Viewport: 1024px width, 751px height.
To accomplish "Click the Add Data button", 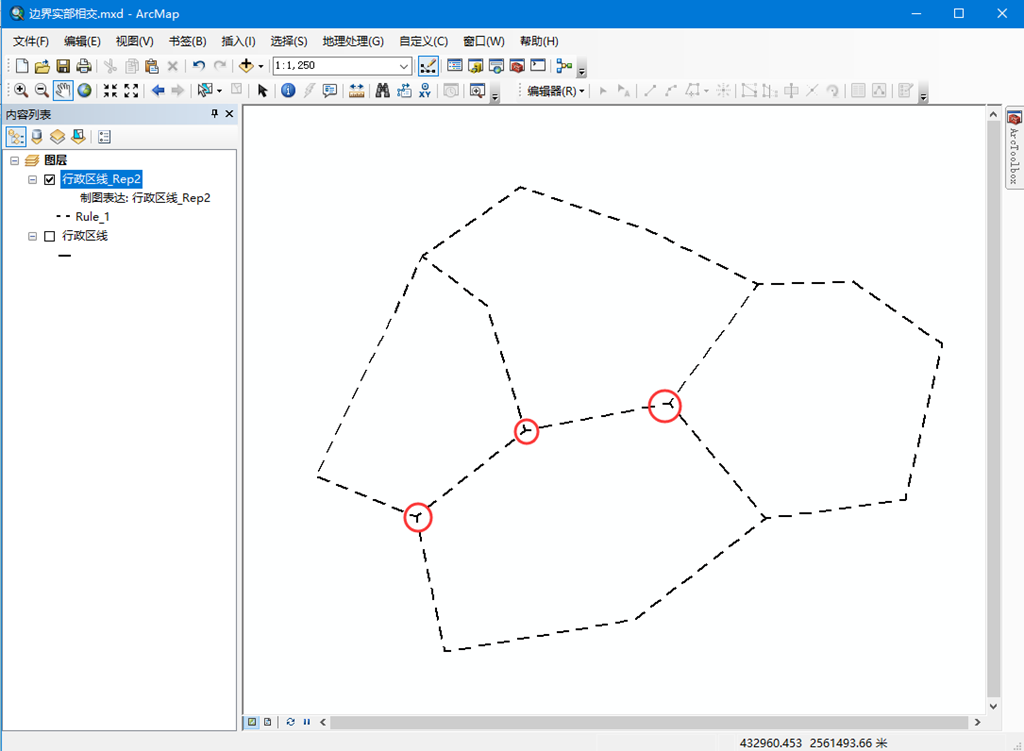I will (x=246, y=66).
